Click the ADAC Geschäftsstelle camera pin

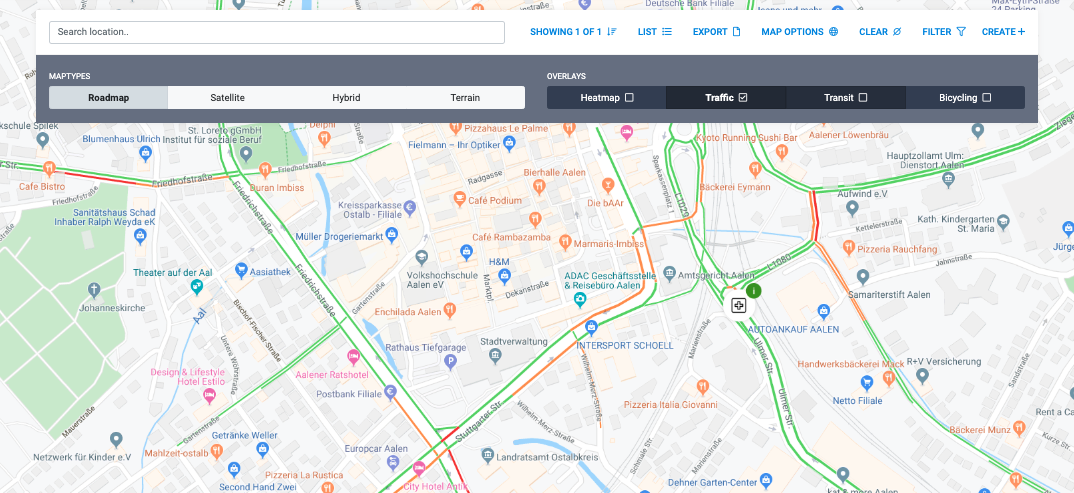580,299
